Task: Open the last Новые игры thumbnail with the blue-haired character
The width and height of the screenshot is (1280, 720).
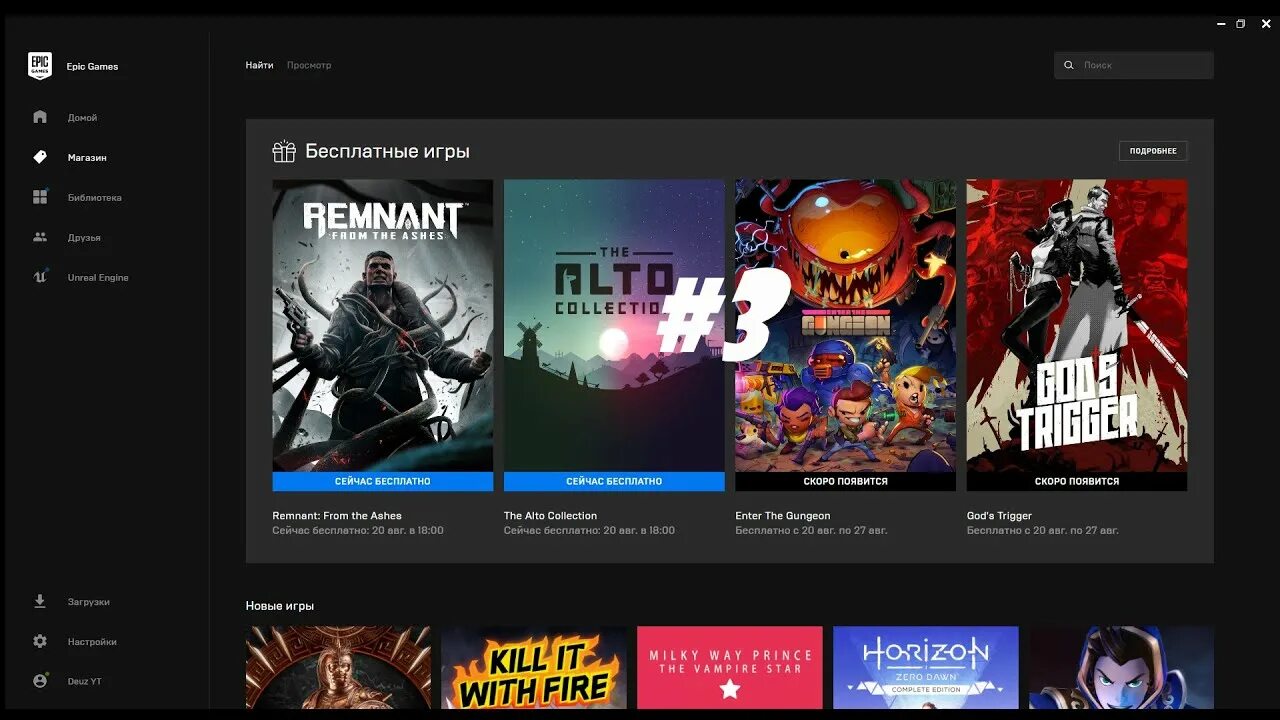Action: click(1121, 668)
